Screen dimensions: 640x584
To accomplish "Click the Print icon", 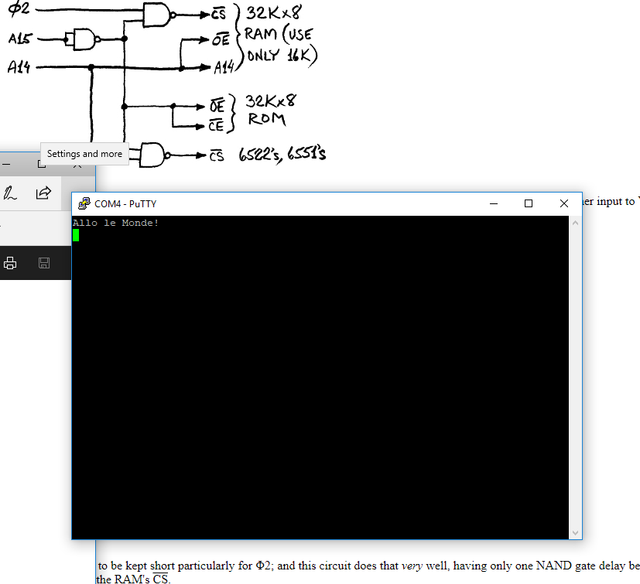I will click(x=10, y=263).
